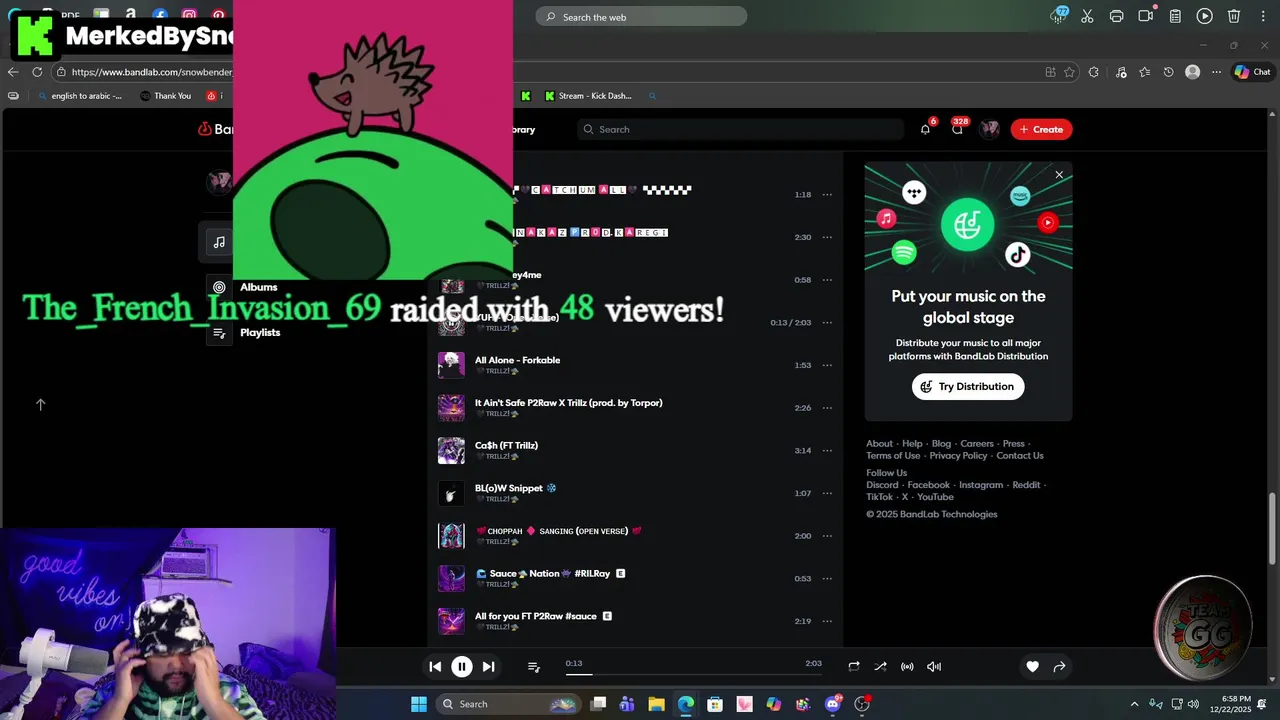
Task: Toggle repeat in the player bar
Action: [x=853, y=666]
